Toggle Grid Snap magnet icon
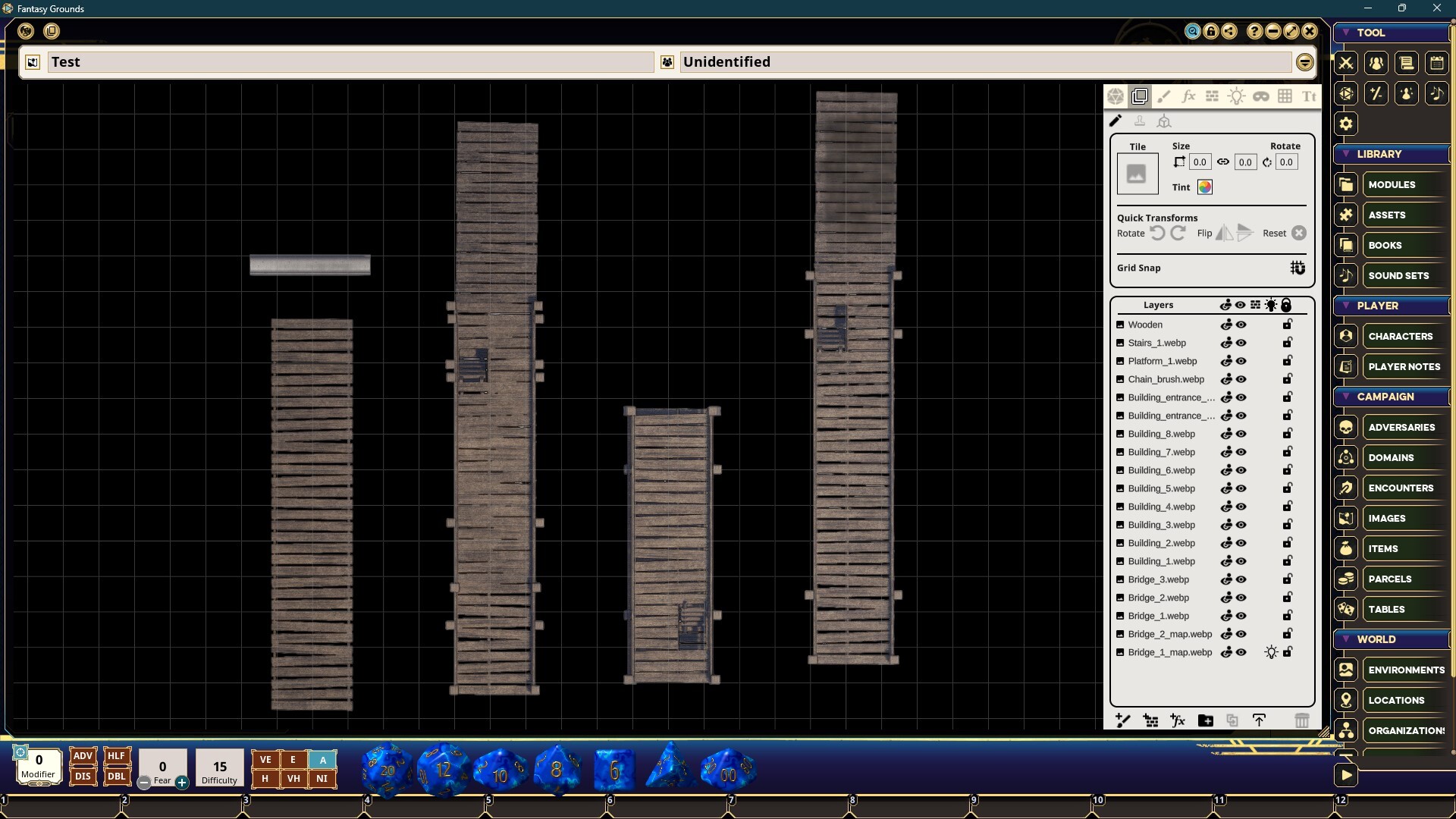 pyautogui.click(x=1298, y=268)
